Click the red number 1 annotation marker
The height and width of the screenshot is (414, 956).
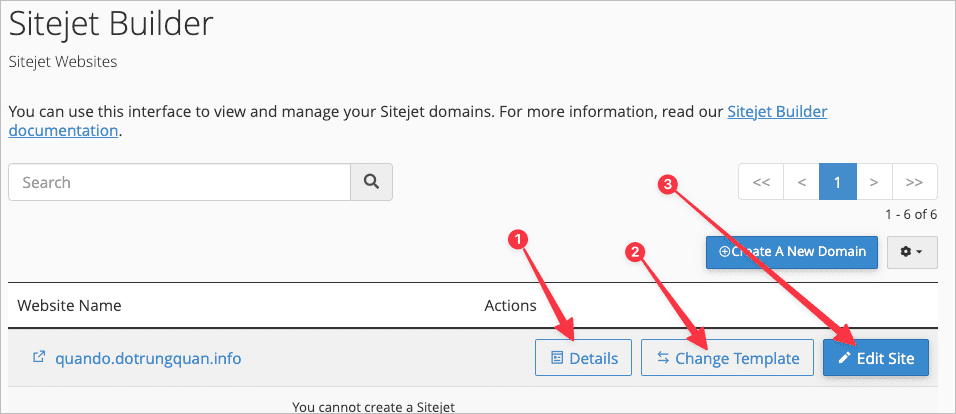click(x=517, y=238)
